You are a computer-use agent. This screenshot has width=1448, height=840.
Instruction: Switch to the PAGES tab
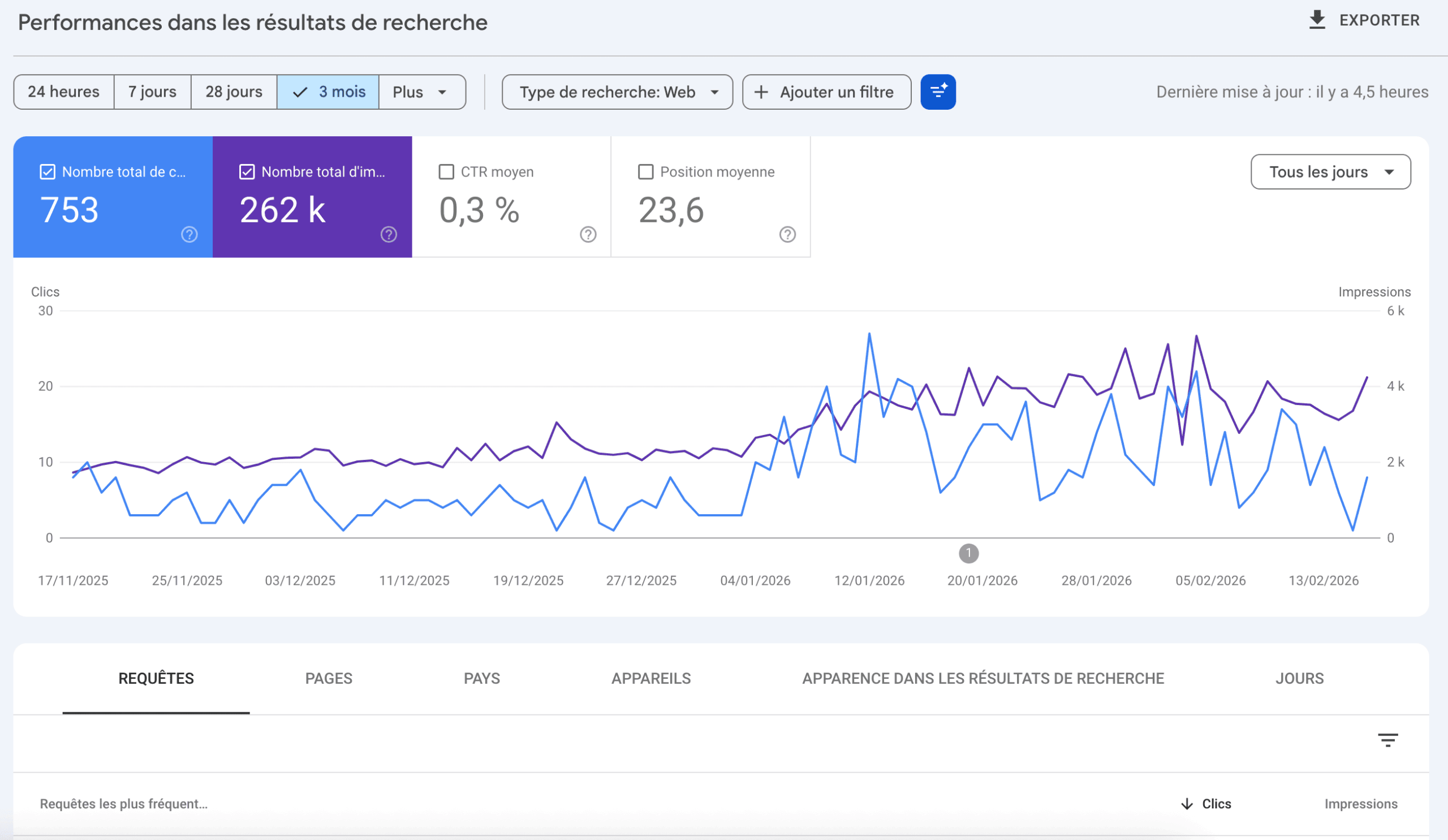pos(328,679)
